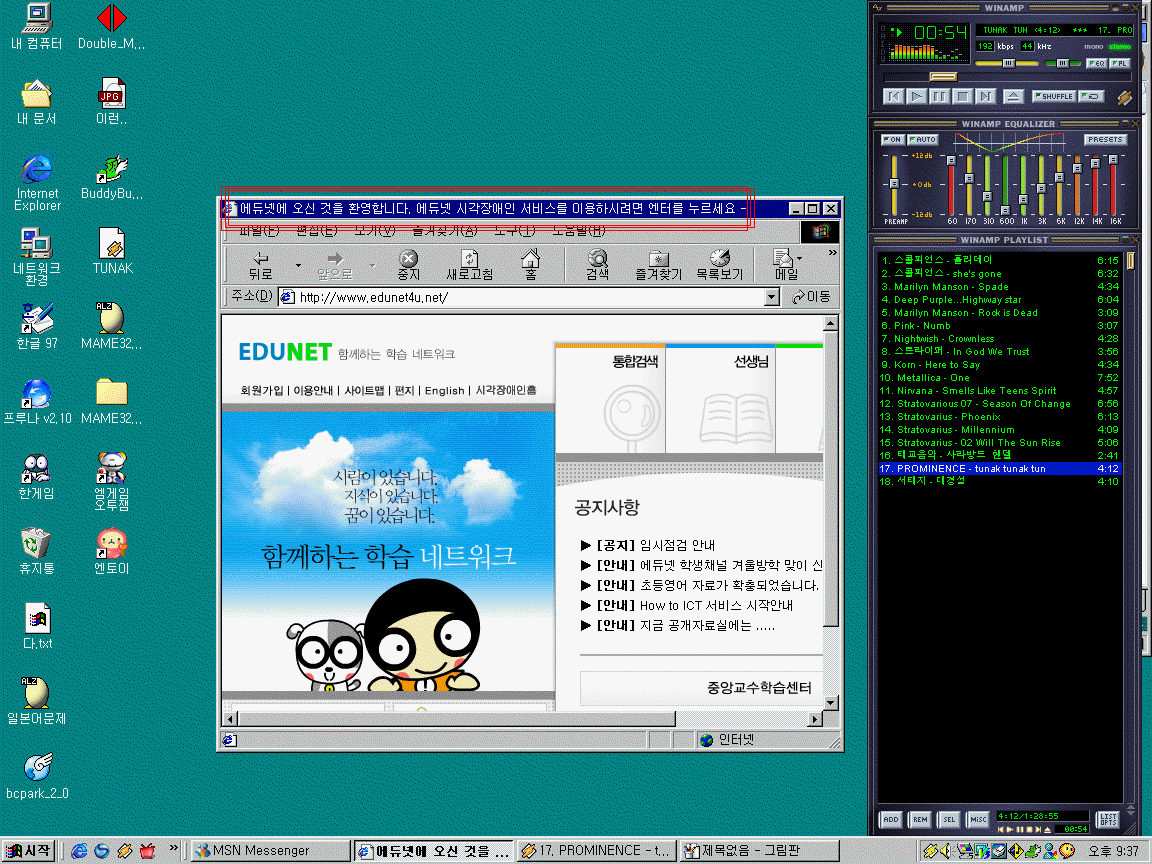Image resolution: width=1152 pixels, height=864 pixels.
Task: Select playlist track Metallica - One
Action: [999, 378]
